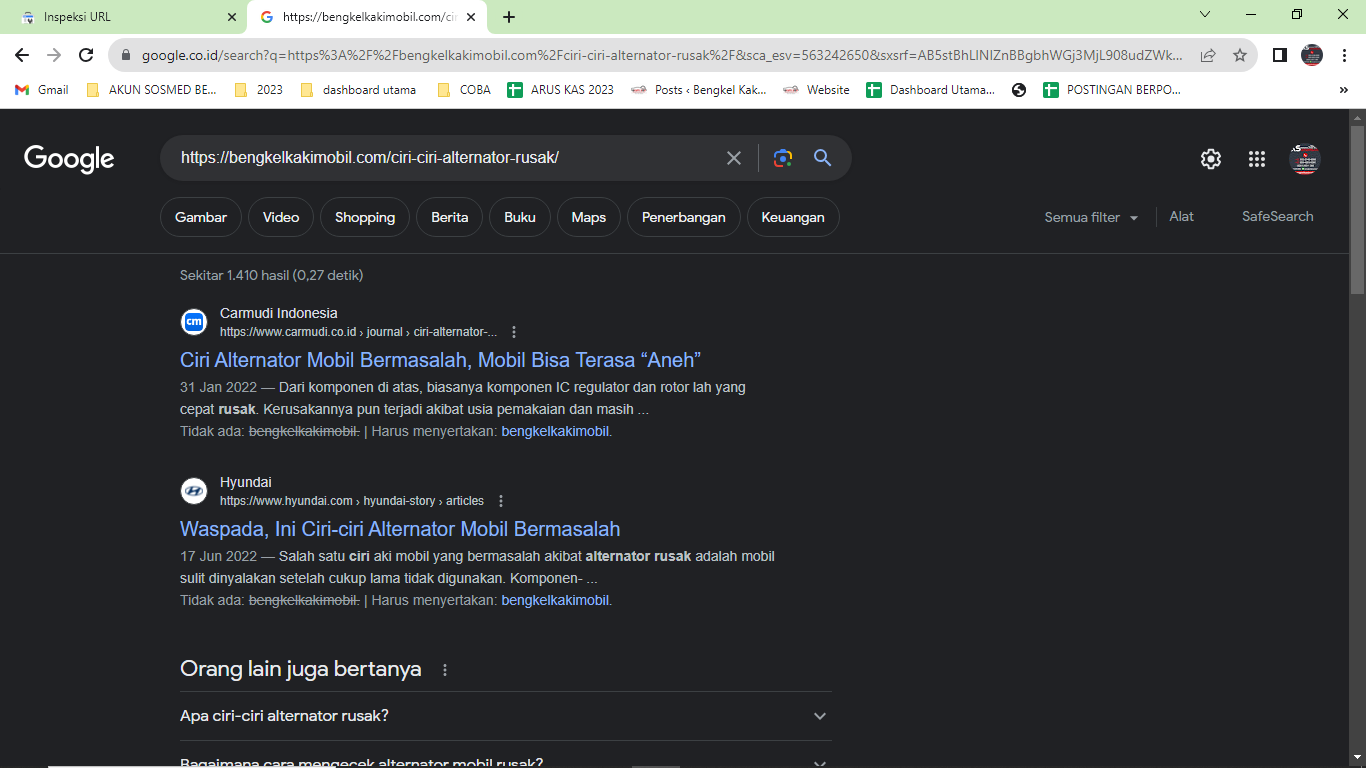This screenshot has width=1366, height=768.
Task: Open a new browser tab
Action: tap(509, 17)
